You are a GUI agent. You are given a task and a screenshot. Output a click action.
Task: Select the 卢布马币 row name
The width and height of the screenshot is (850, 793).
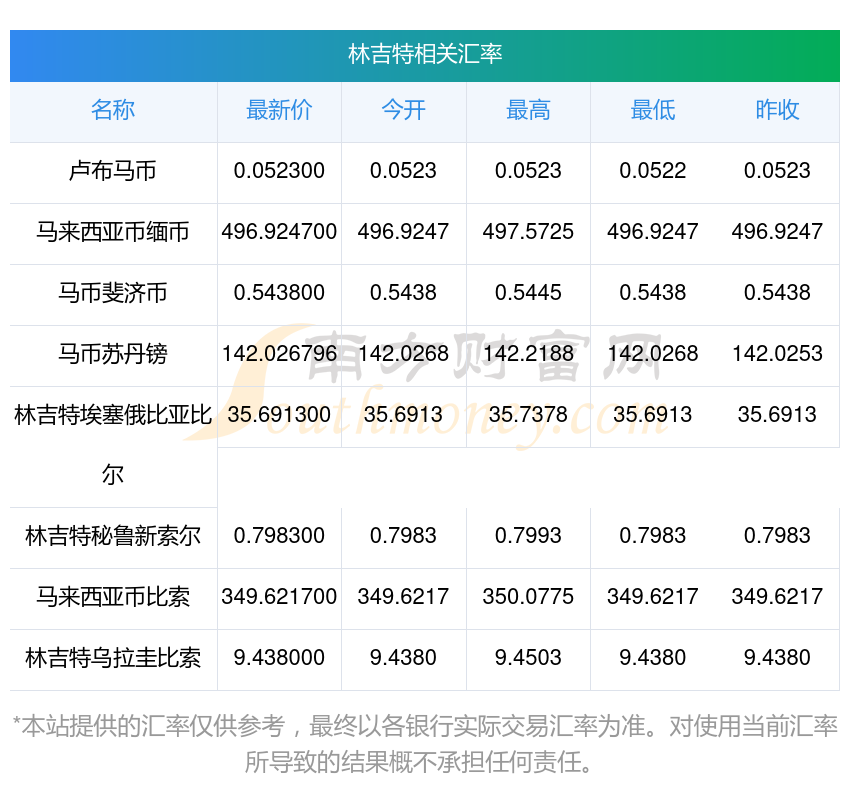[113, 171]
